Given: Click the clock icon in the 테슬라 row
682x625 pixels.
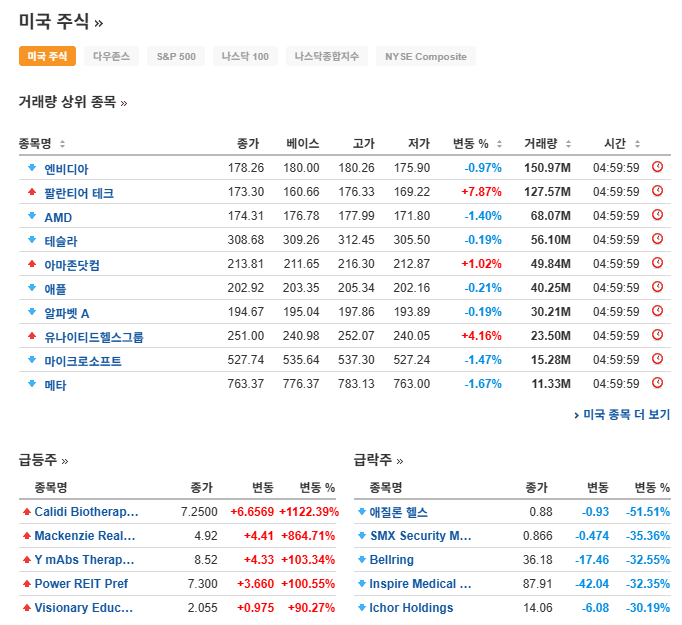Looking at the screenshot, I should coord(657,239).
